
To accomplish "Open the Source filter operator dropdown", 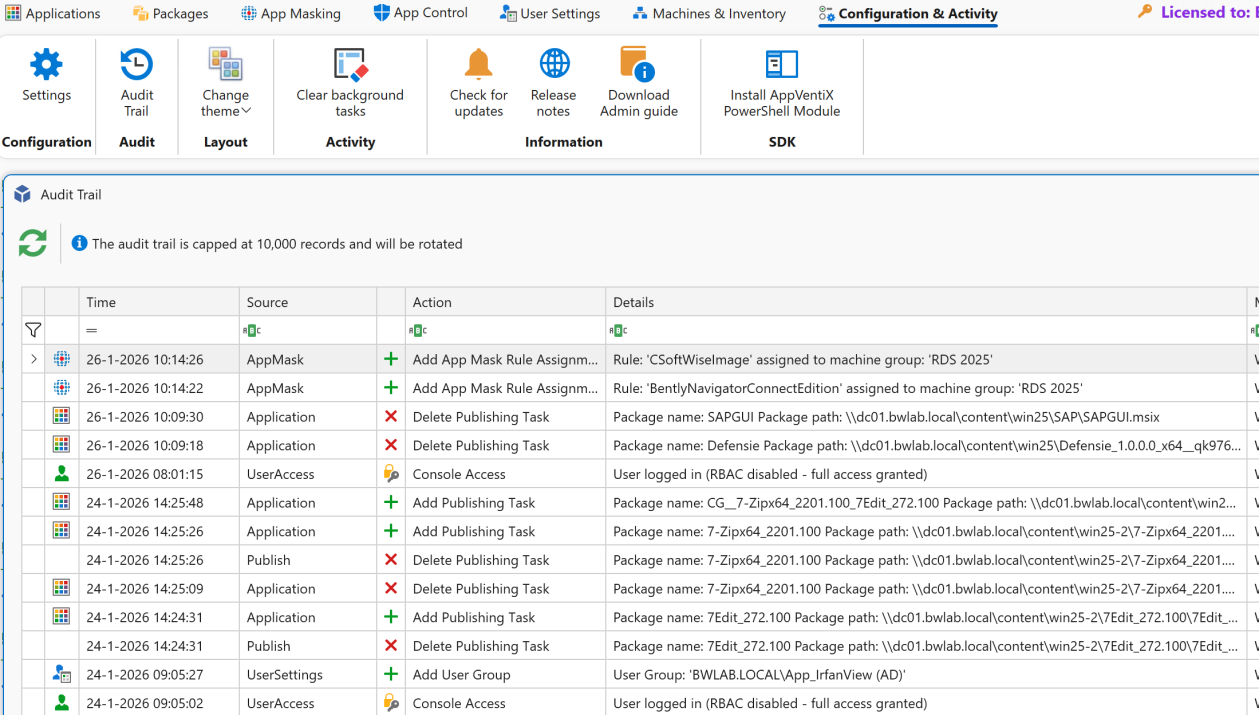I will [x=252, y=330].
